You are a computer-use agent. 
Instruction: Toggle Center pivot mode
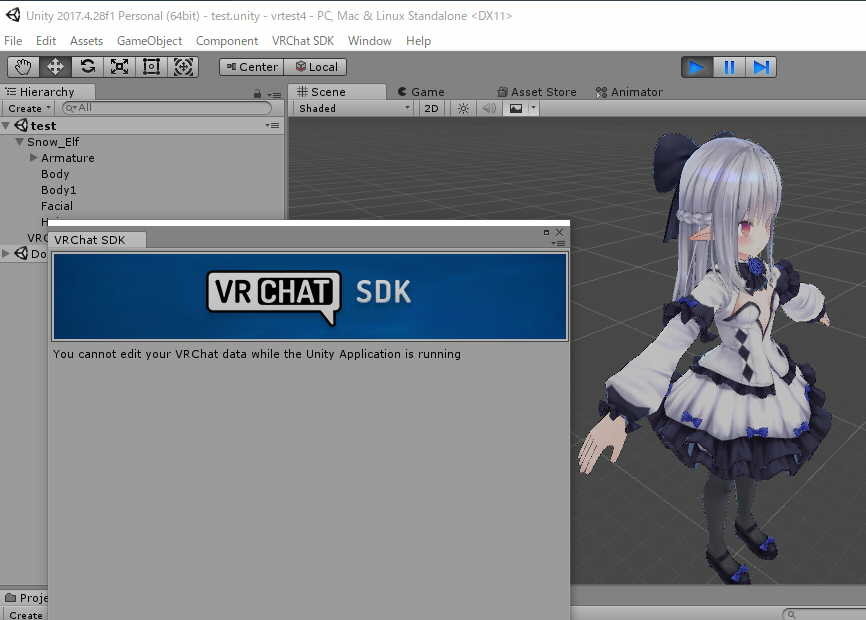pyautogui.click(x=251, y=67)
